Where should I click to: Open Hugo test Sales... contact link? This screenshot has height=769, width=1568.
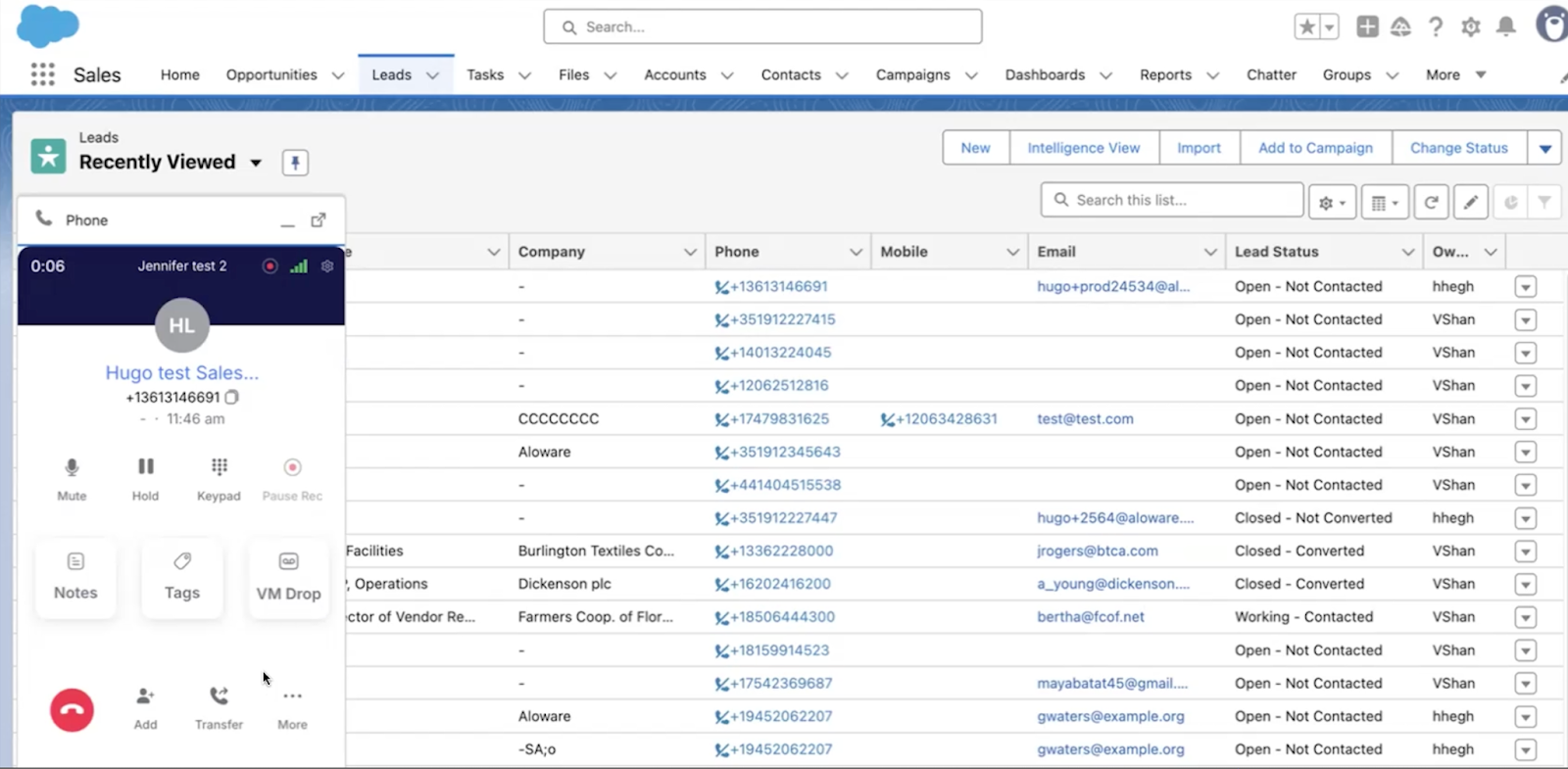pyautogui.click(x=182, y=373)
